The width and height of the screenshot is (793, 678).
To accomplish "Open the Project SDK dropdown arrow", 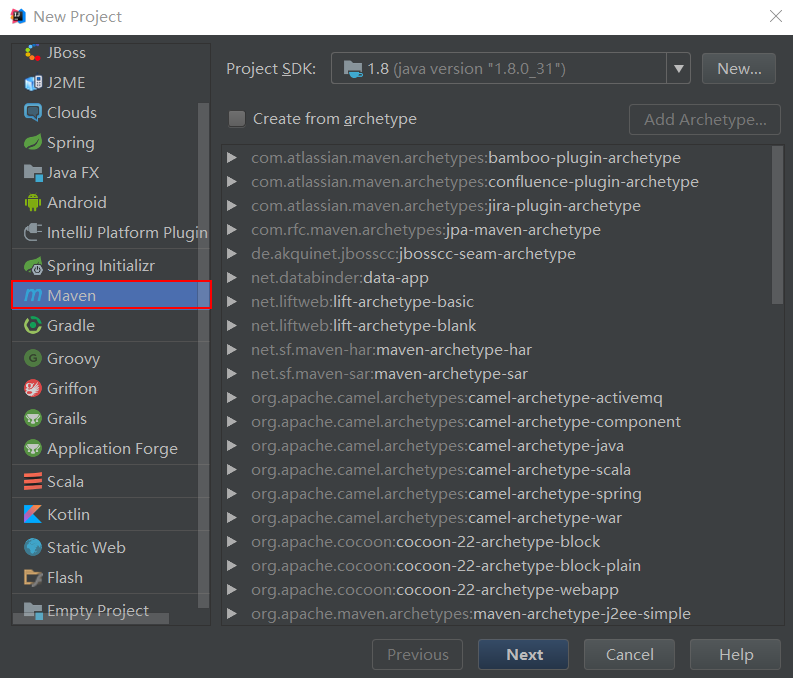I will click(678, 68).
